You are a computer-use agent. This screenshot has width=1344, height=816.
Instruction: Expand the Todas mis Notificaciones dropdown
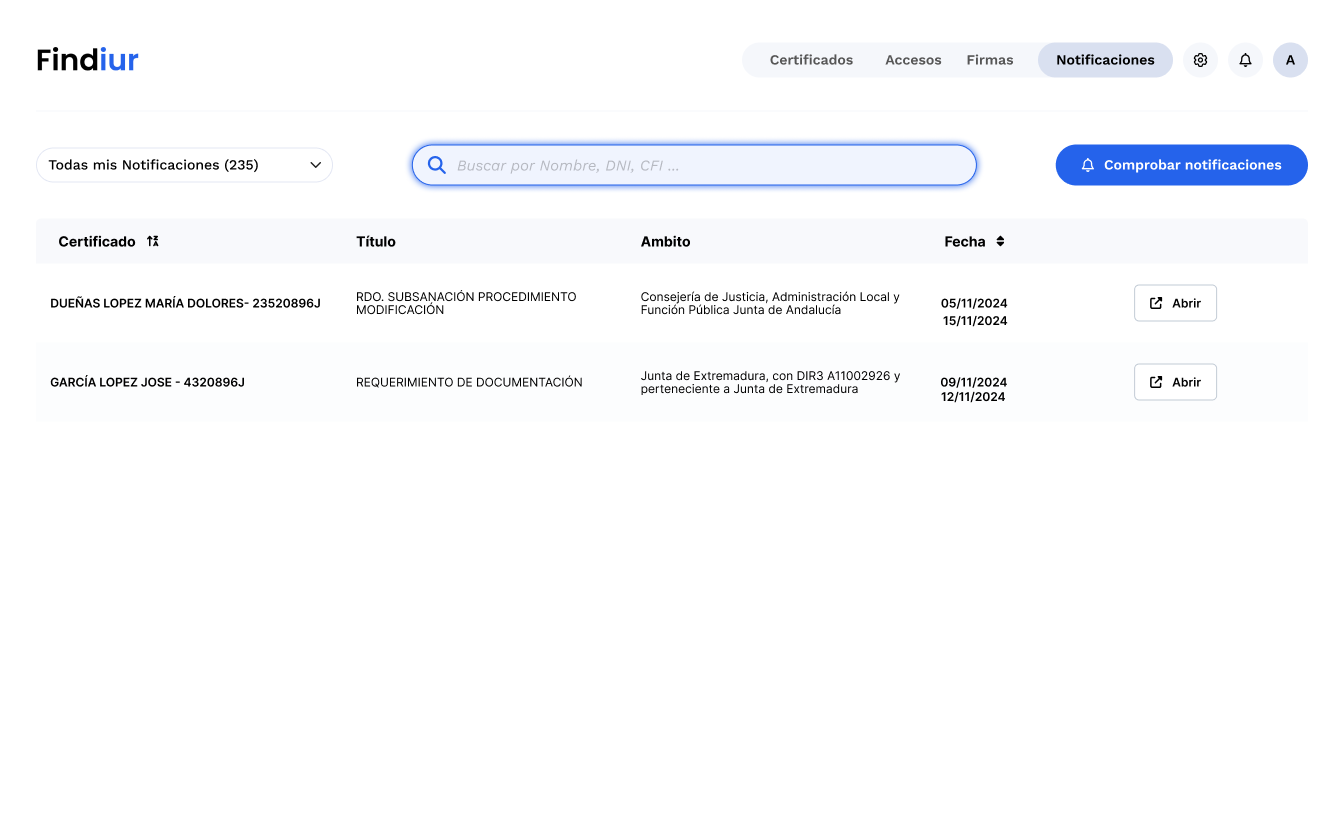184,165
